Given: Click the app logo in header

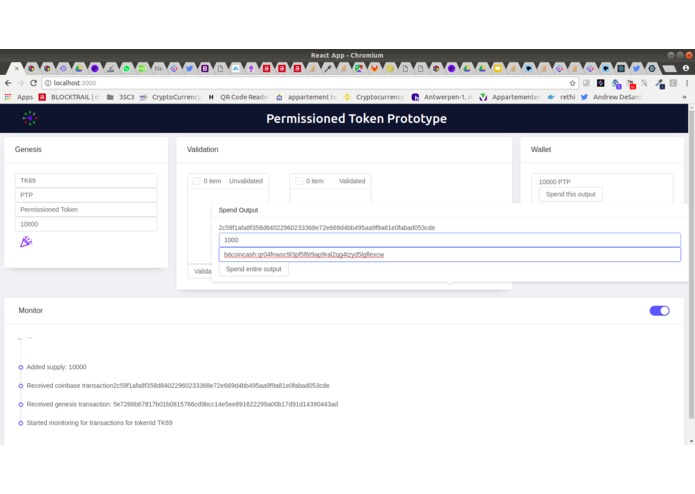Looking at the screenshot, I should [x=30, y=118].
